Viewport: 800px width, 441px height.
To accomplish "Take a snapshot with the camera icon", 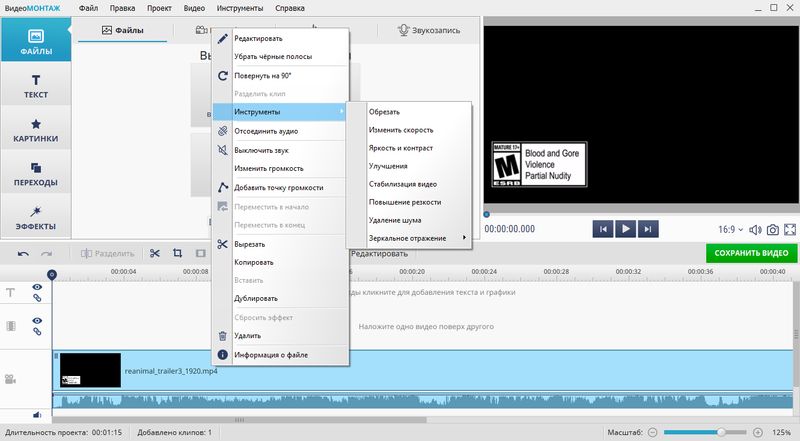I will click(773, 229).
